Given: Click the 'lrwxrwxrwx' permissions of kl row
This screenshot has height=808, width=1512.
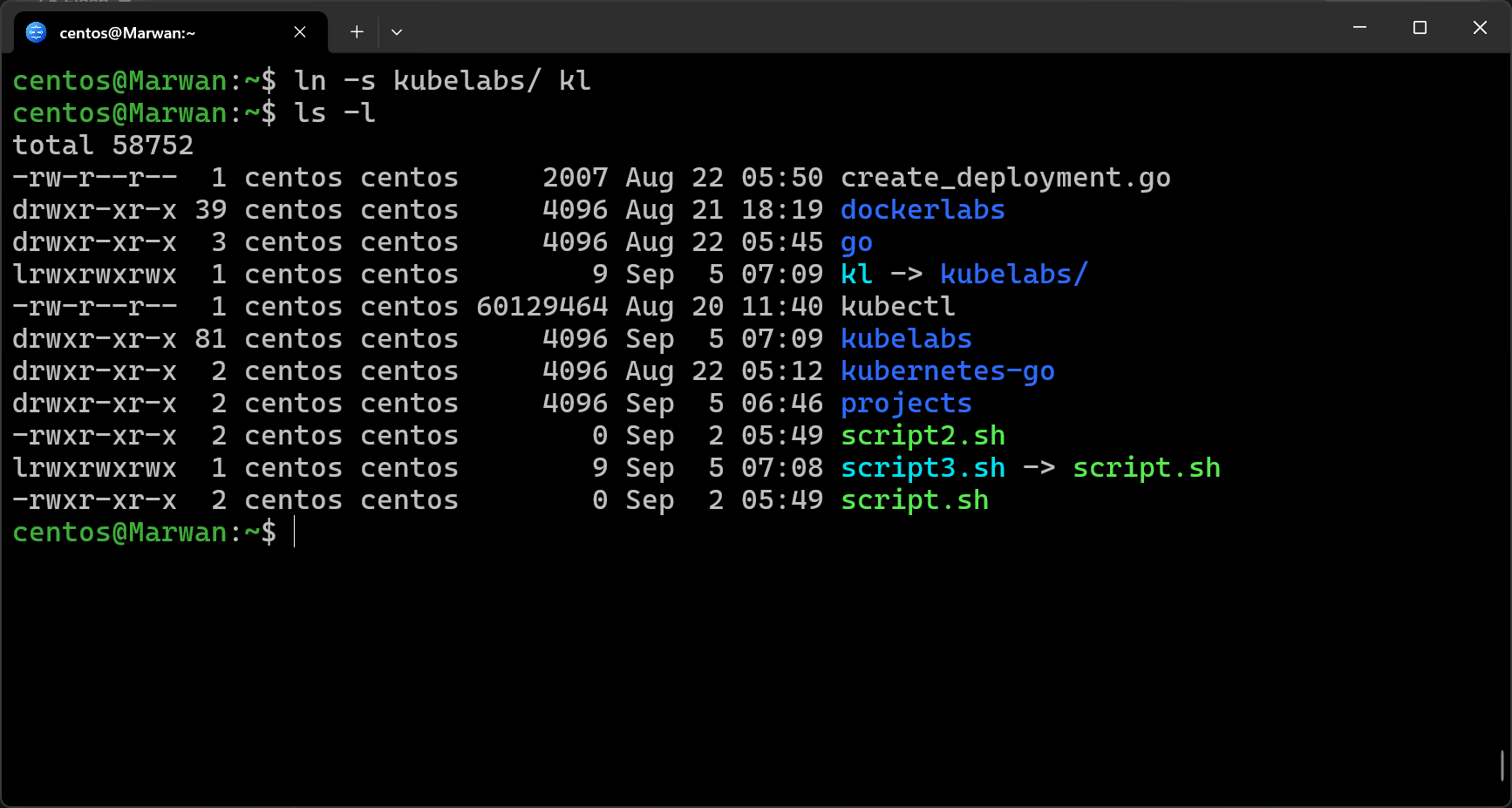Looking at the screenshot, I should 95,275.
